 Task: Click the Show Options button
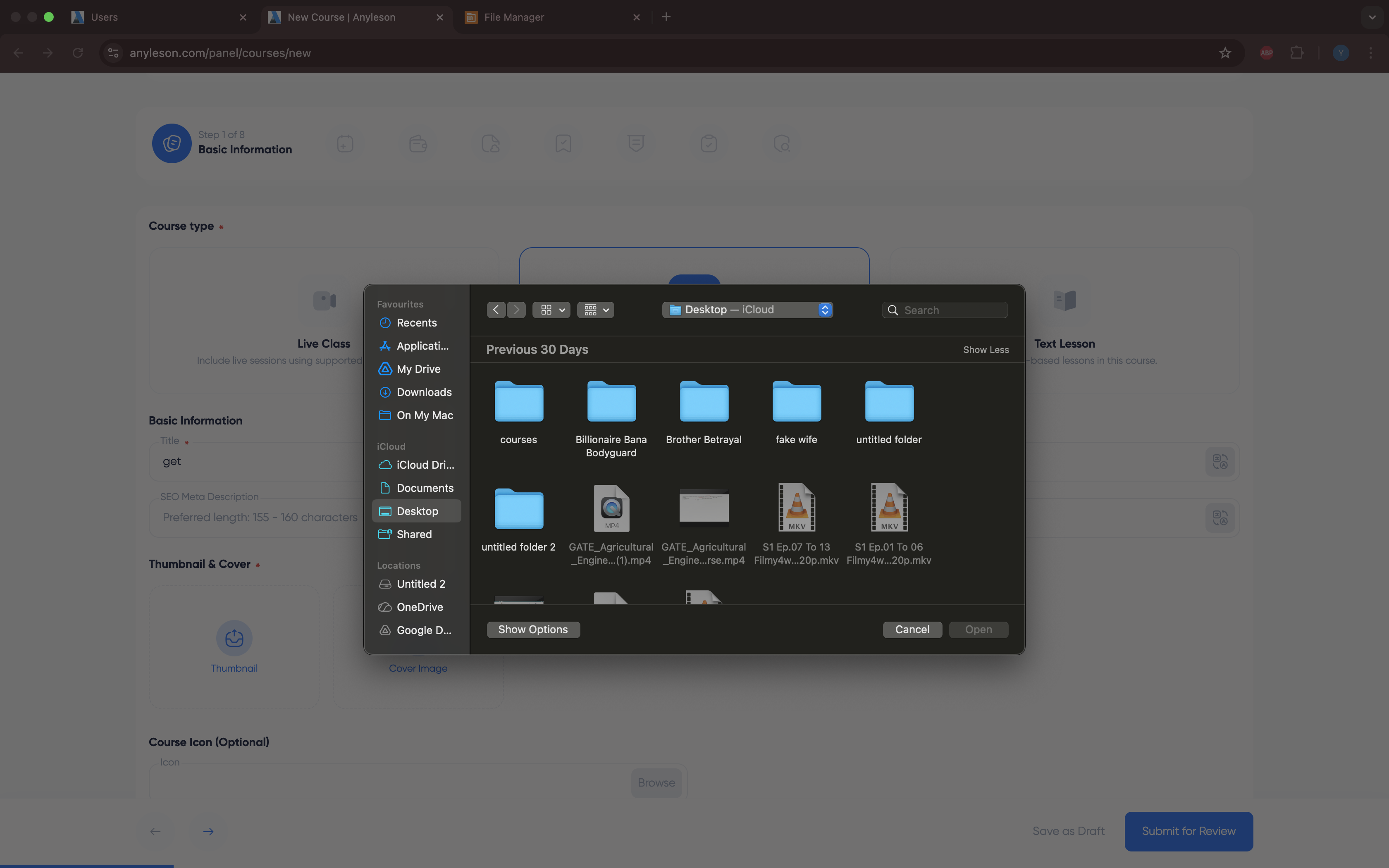click(x=532, y=630)
